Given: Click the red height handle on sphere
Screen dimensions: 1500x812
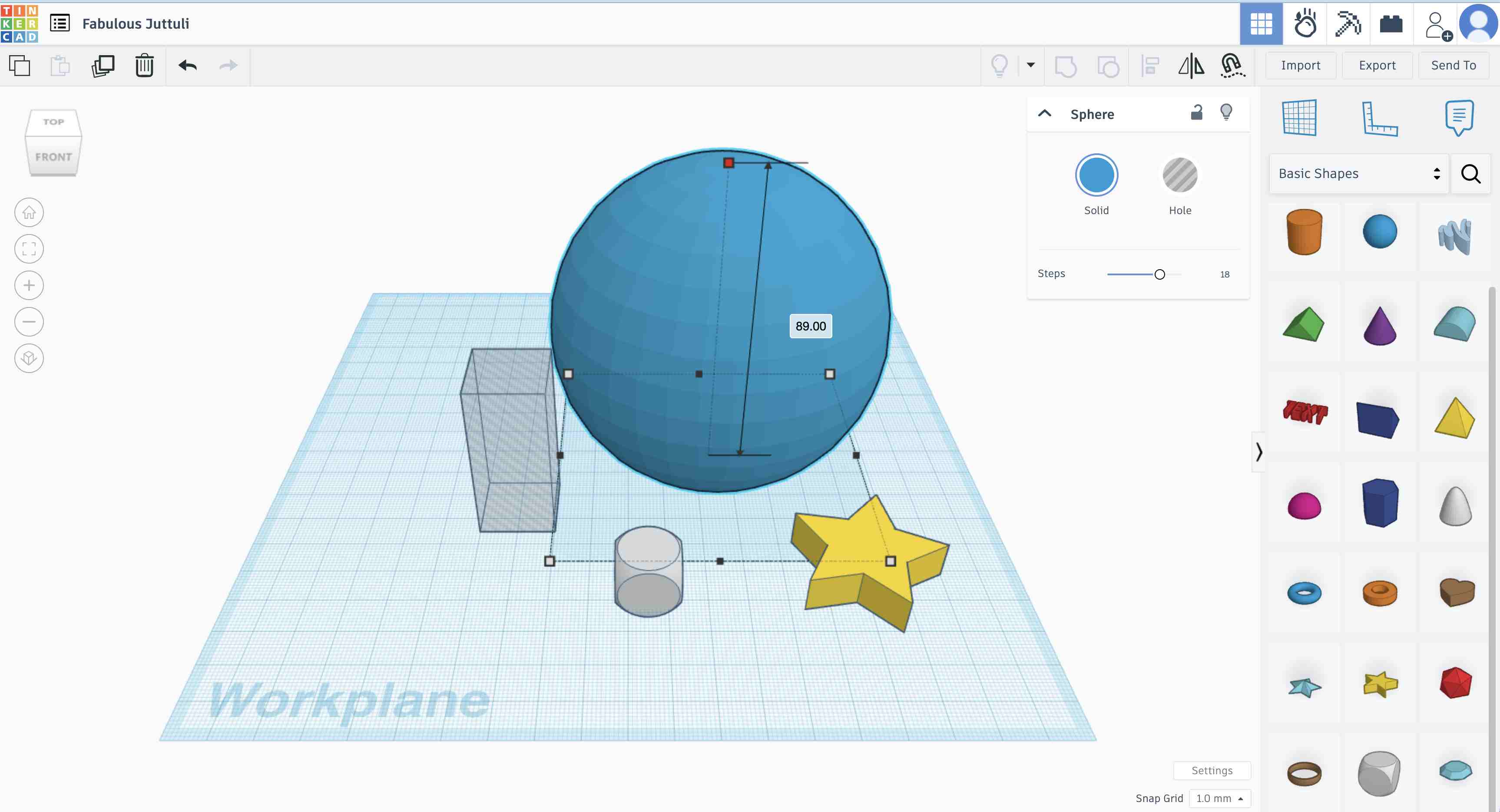Looking at the screenshot, I should [728, 162].
